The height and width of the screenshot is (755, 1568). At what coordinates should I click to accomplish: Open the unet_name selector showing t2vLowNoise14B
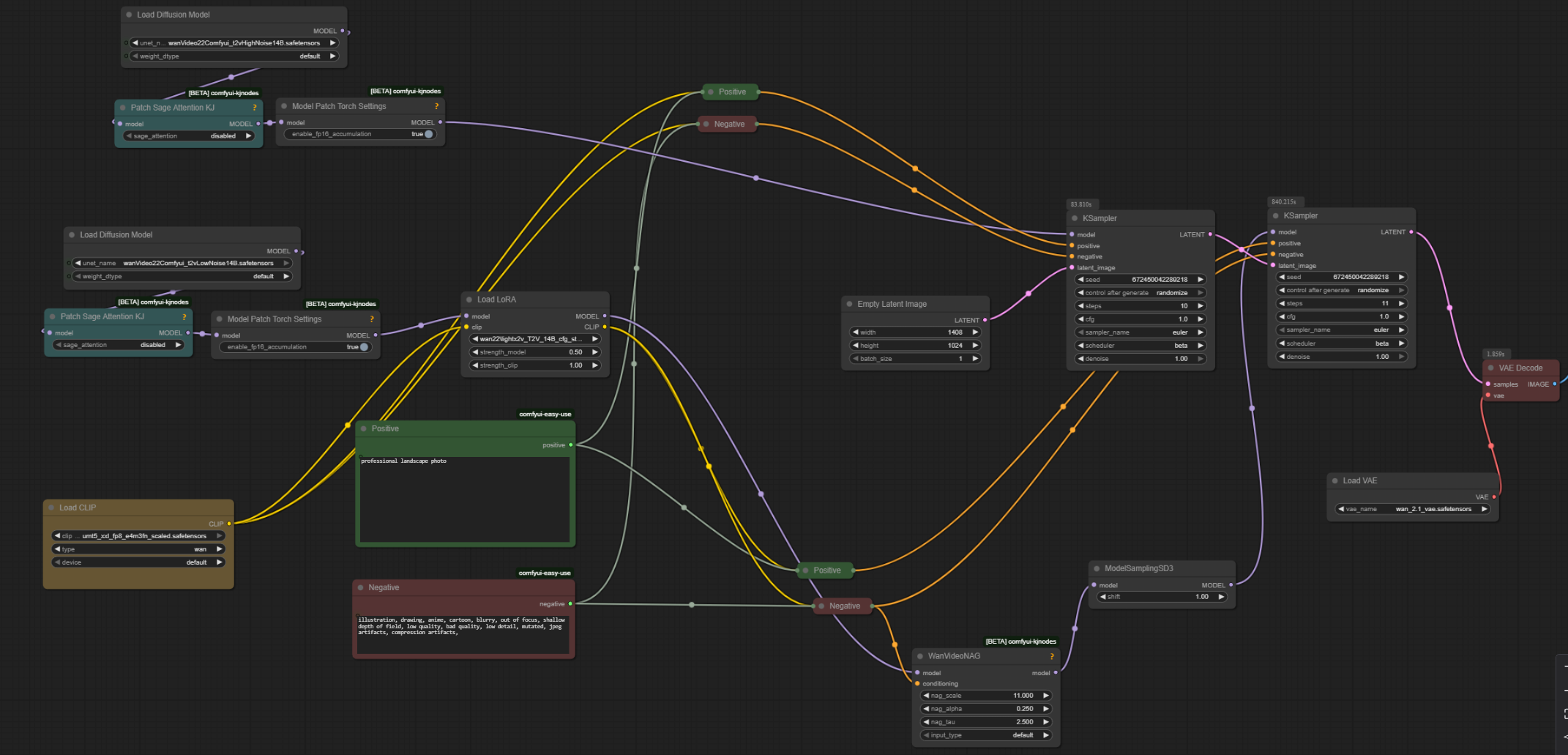click(182, 264)
